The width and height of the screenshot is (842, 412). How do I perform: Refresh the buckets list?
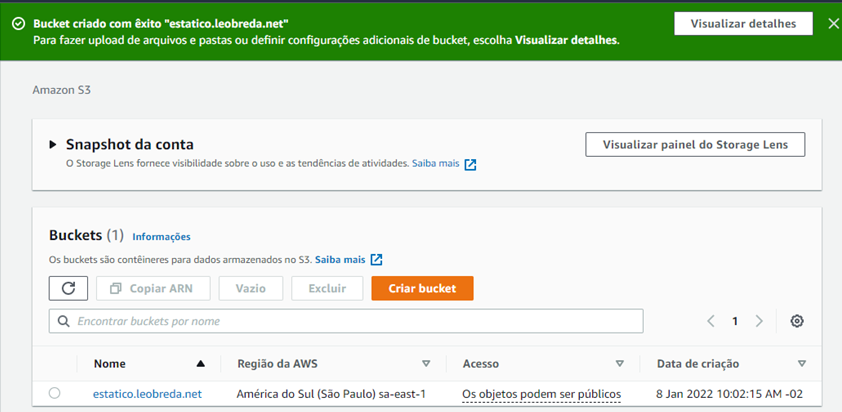click(x=68, y=288)
